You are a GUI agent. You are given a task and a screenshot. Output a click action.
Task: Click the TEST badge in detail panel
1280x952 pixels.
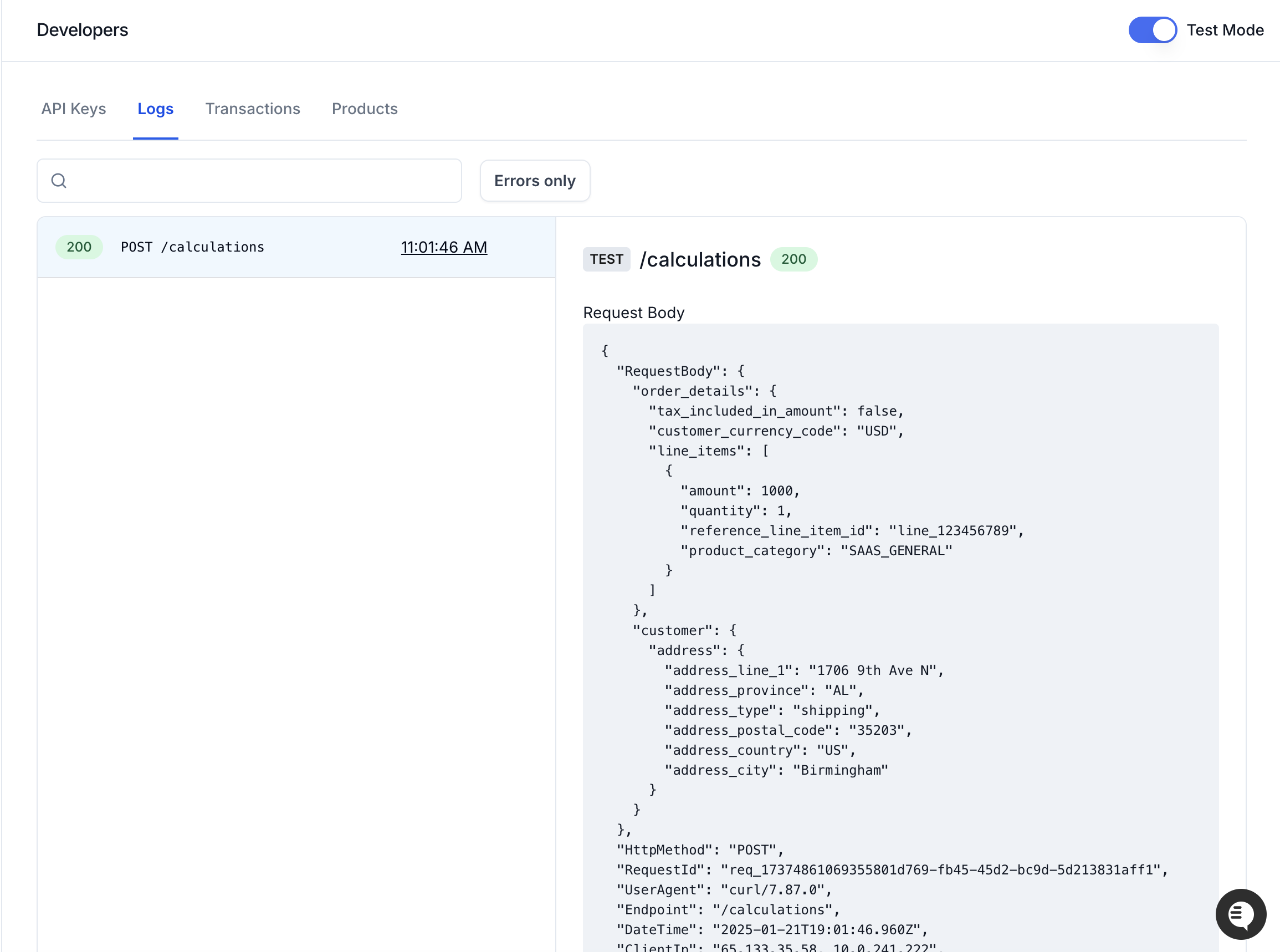pos(606,259)
